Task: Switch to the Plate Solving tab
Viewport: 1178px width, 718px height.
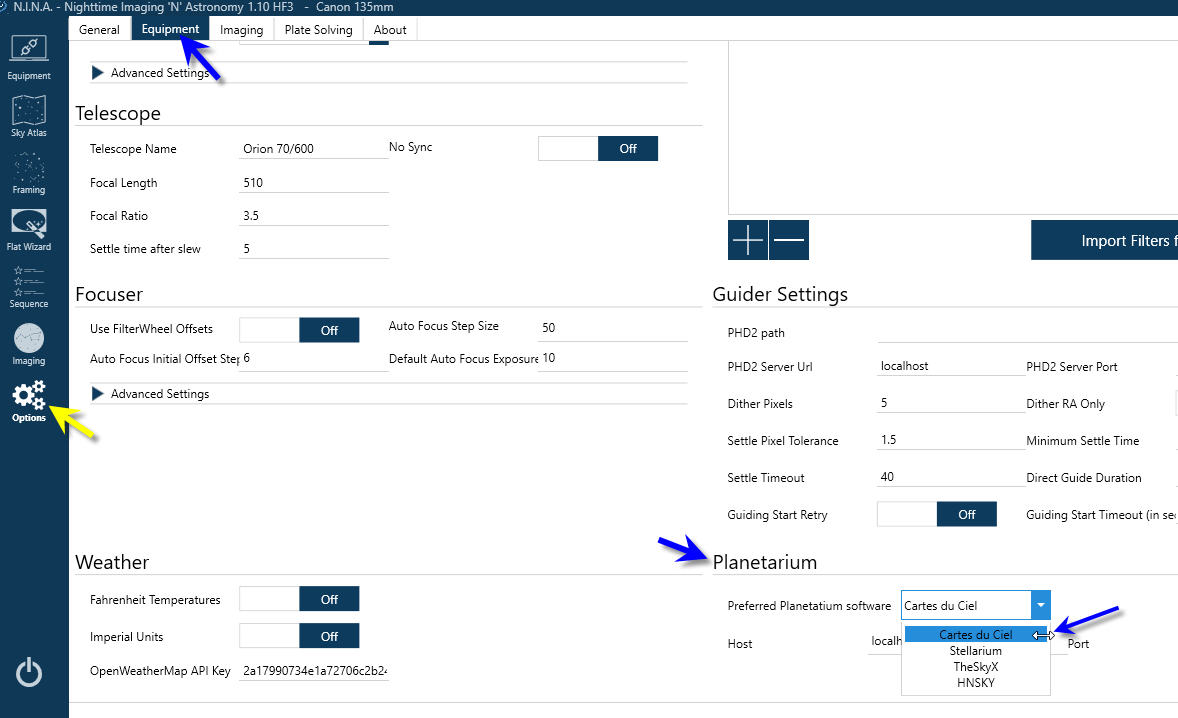Action: click(x=318, y=30)
